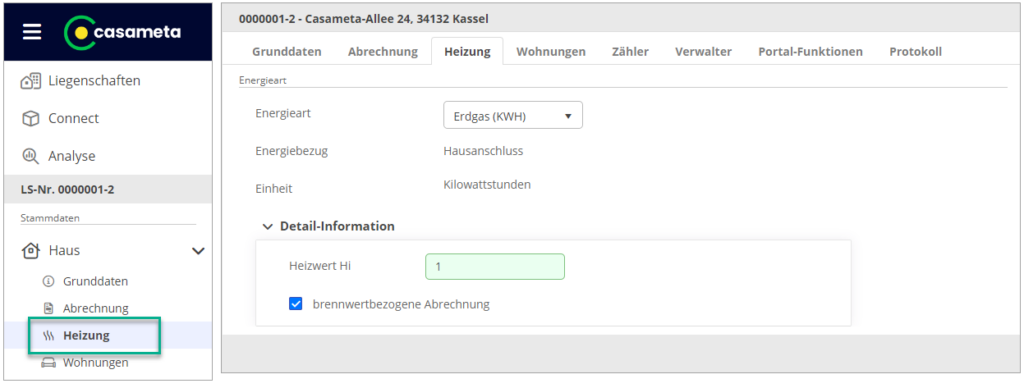Viewport: 1024px width, 388px height.
Task: Click the Abrechnung document icon in sidebar
Action: coord(48,308)
